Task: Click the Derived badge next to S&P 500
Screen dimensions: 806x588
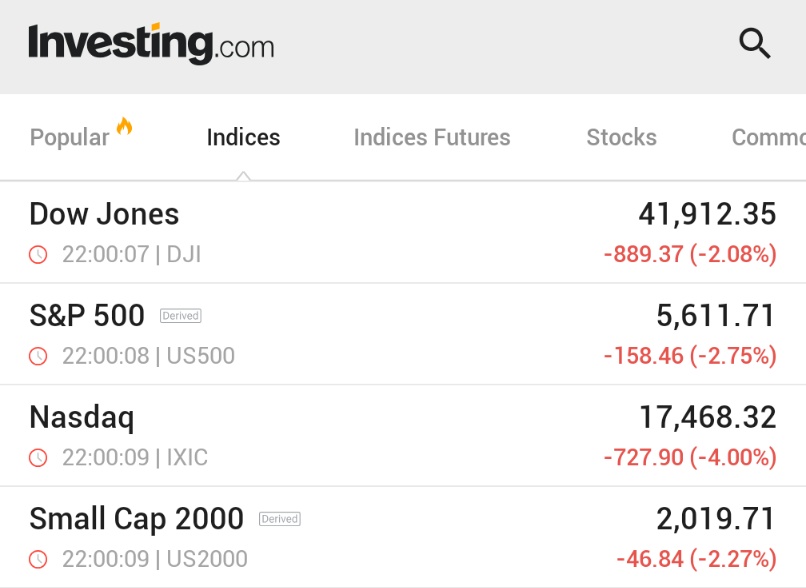Action: [x=180, y=316]
